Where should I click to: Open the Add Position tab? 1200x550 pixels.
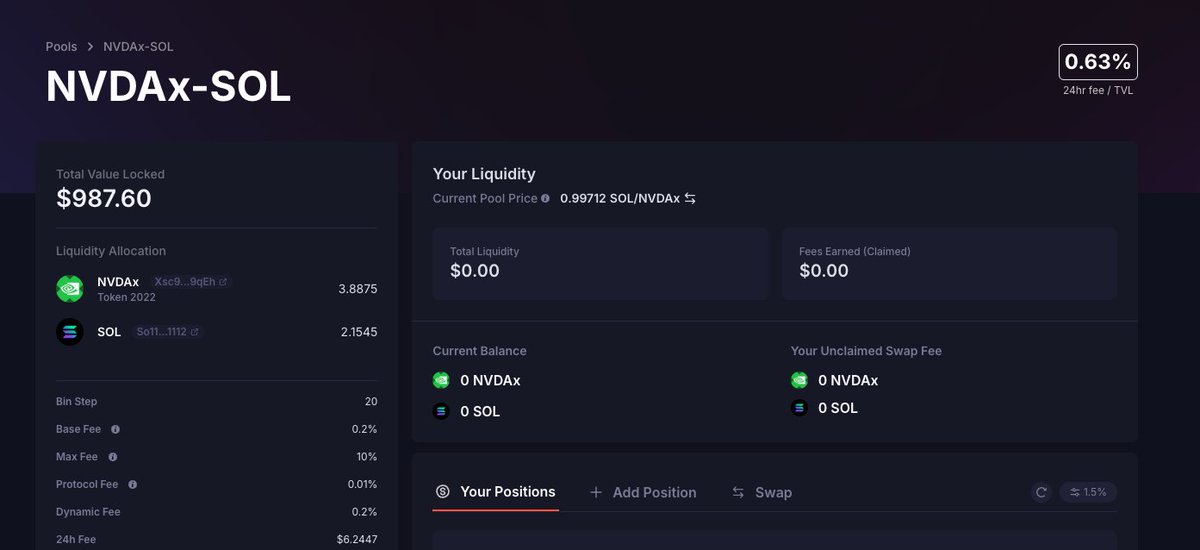pos(643,492)
